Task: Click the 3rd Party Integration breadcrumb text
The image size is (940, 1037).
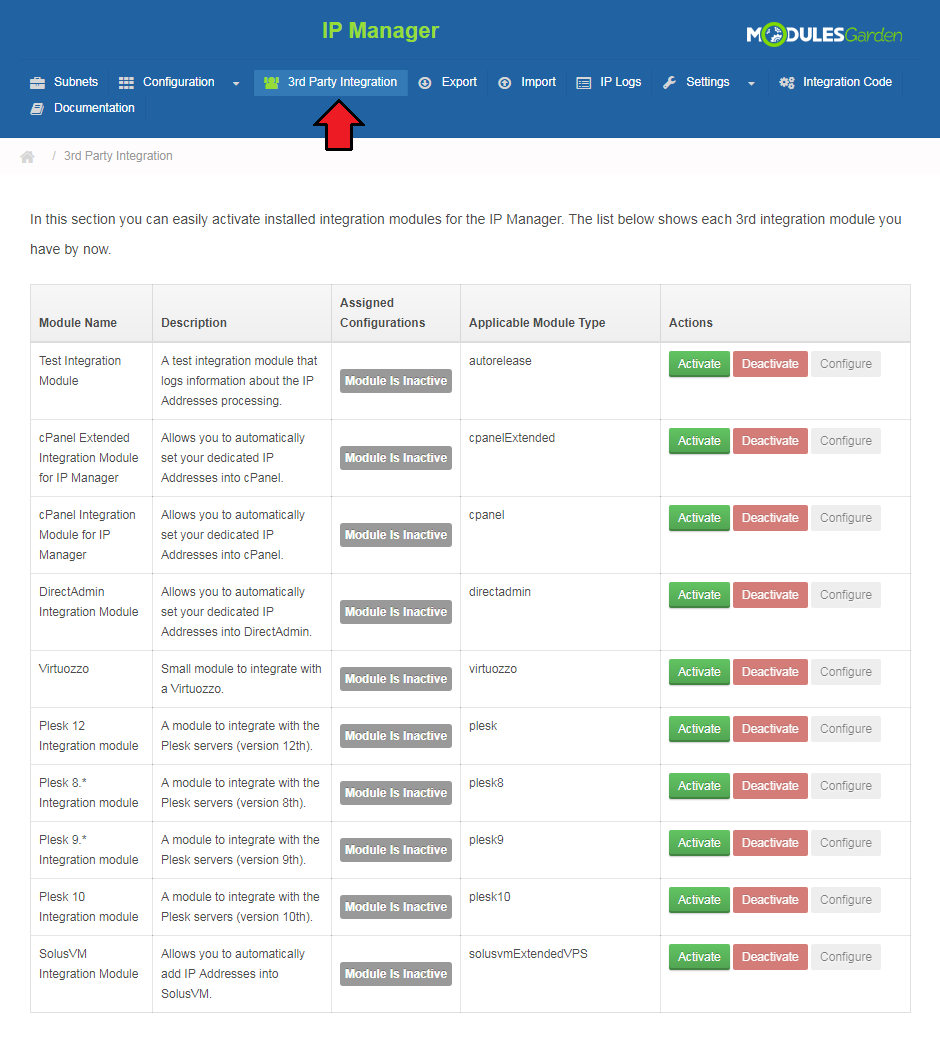Action: pyautogui.click(x=118, y=156)
